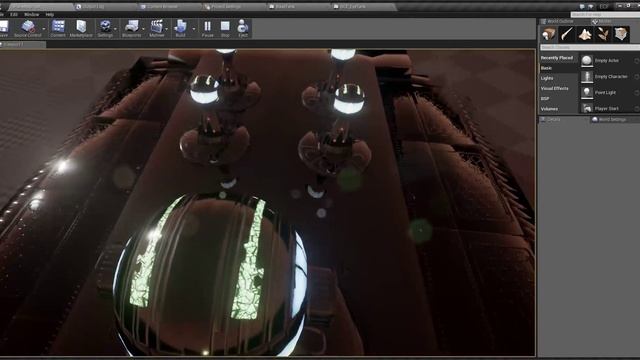640x360 pixels.
Task: Switch to the Modes tab
Action: point(604,21)
